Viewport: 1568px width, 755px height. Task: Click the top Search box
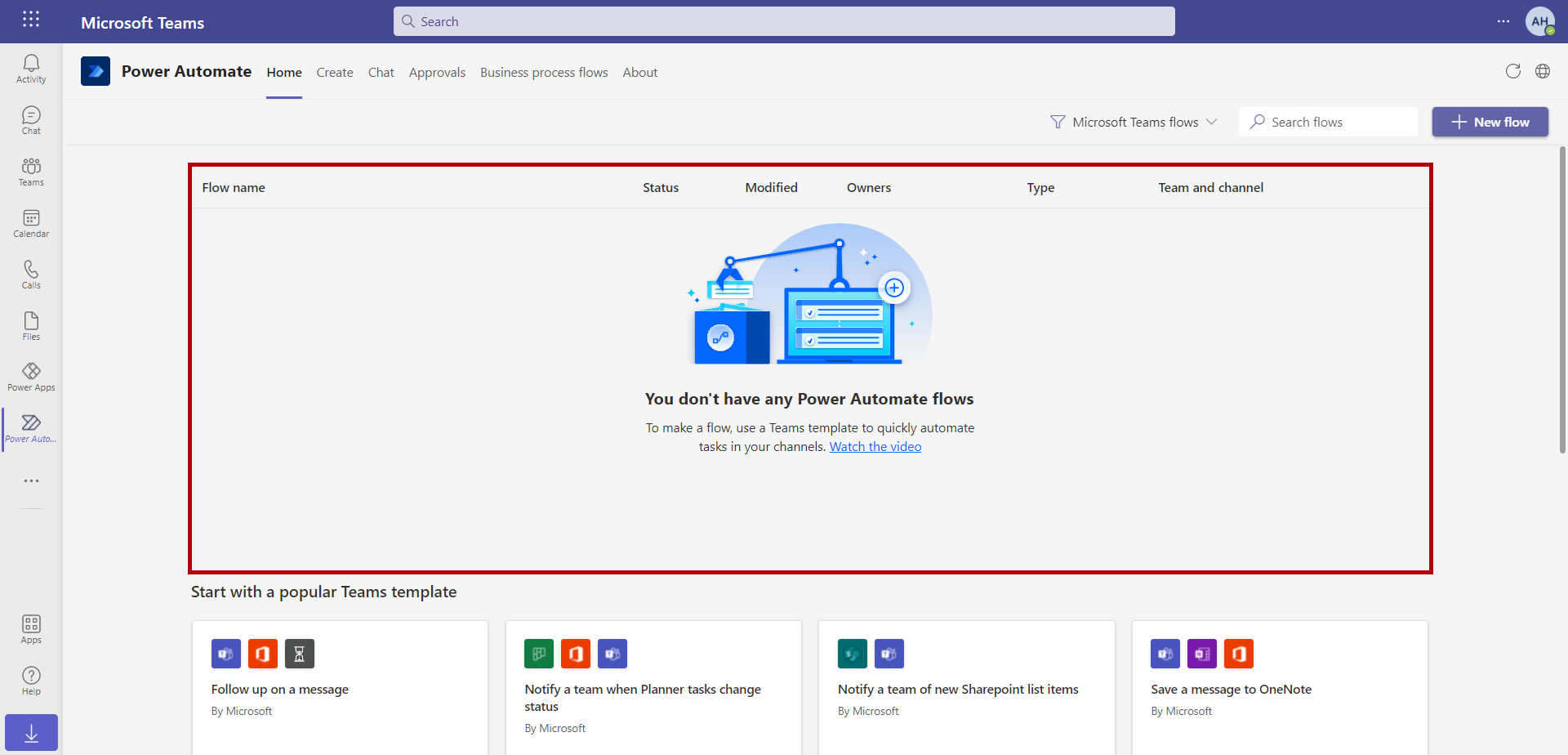click(x=784, y=21)
